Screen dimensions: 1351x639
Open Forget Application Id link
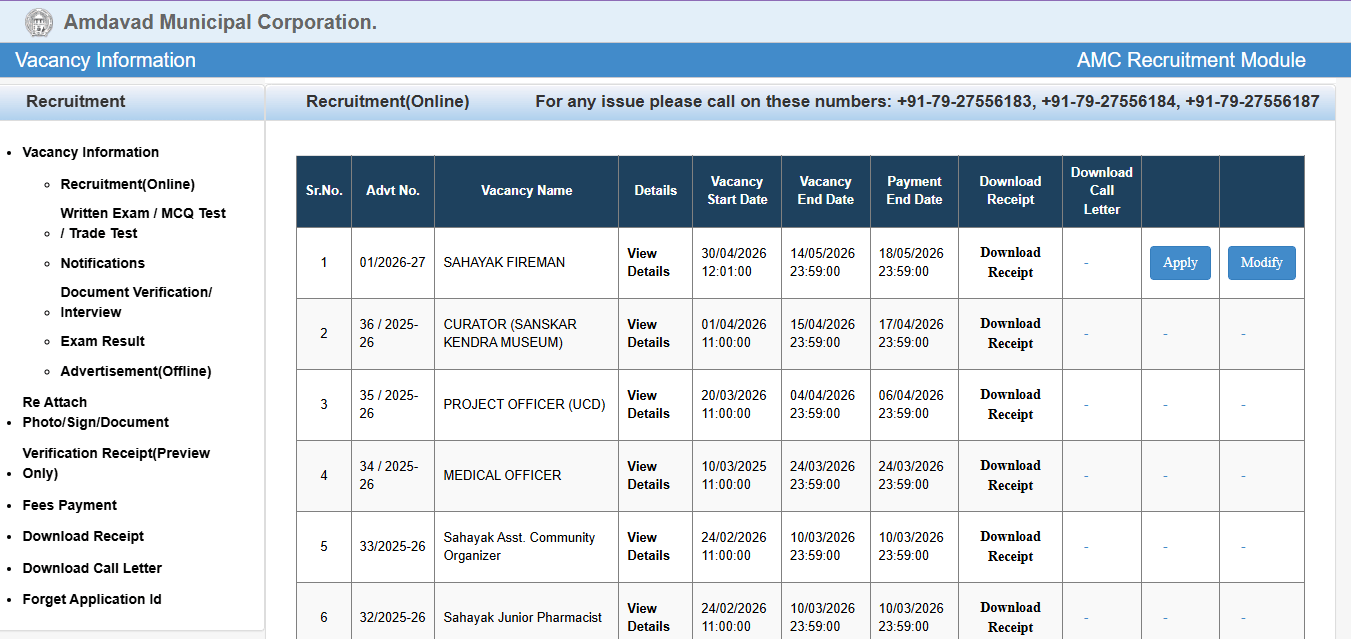[92, 599]
